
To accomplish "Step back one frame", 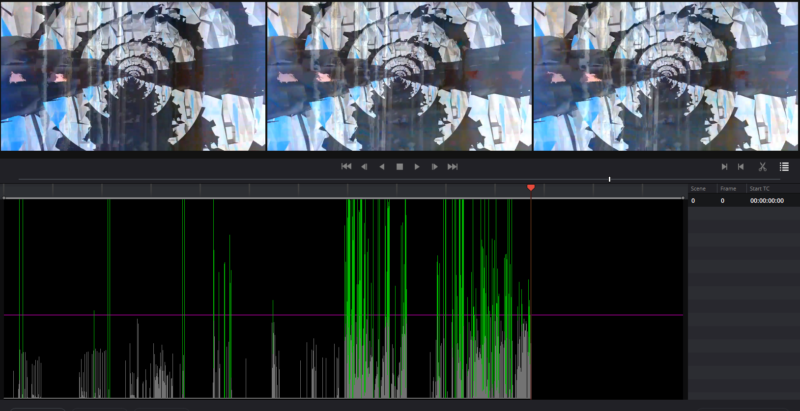I will point(364,166).
